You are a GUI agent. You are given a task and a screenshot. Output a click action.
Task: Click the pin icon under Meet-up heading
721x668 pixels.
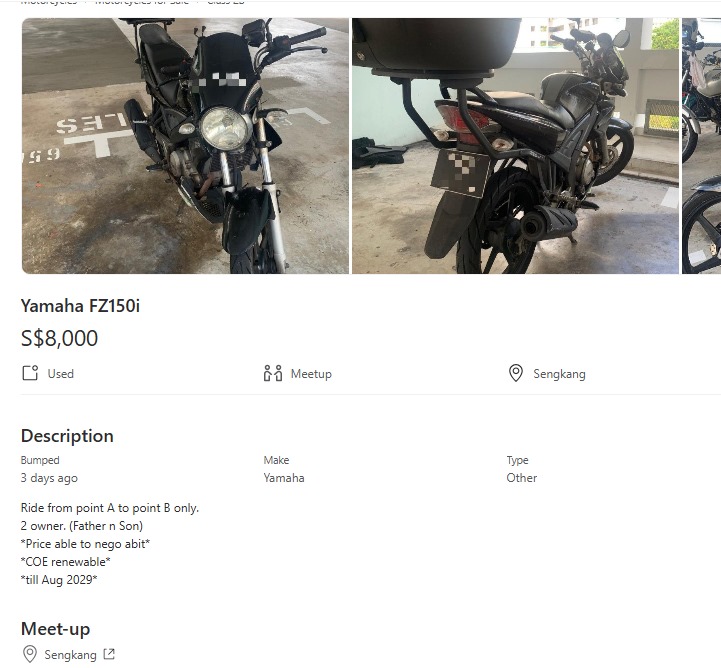30,654
